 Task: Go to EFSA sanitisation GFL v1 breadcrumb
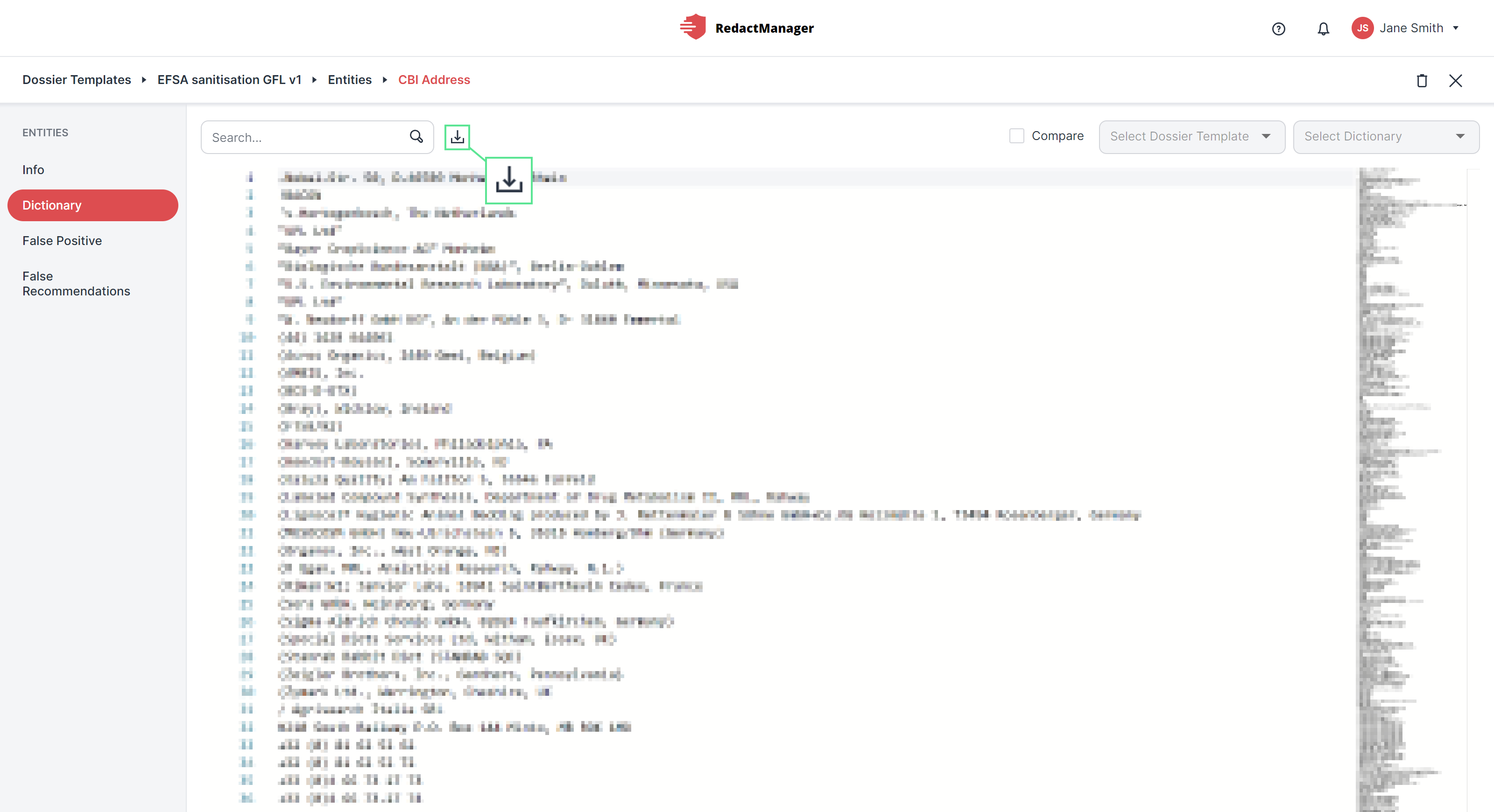pos(229,80)
